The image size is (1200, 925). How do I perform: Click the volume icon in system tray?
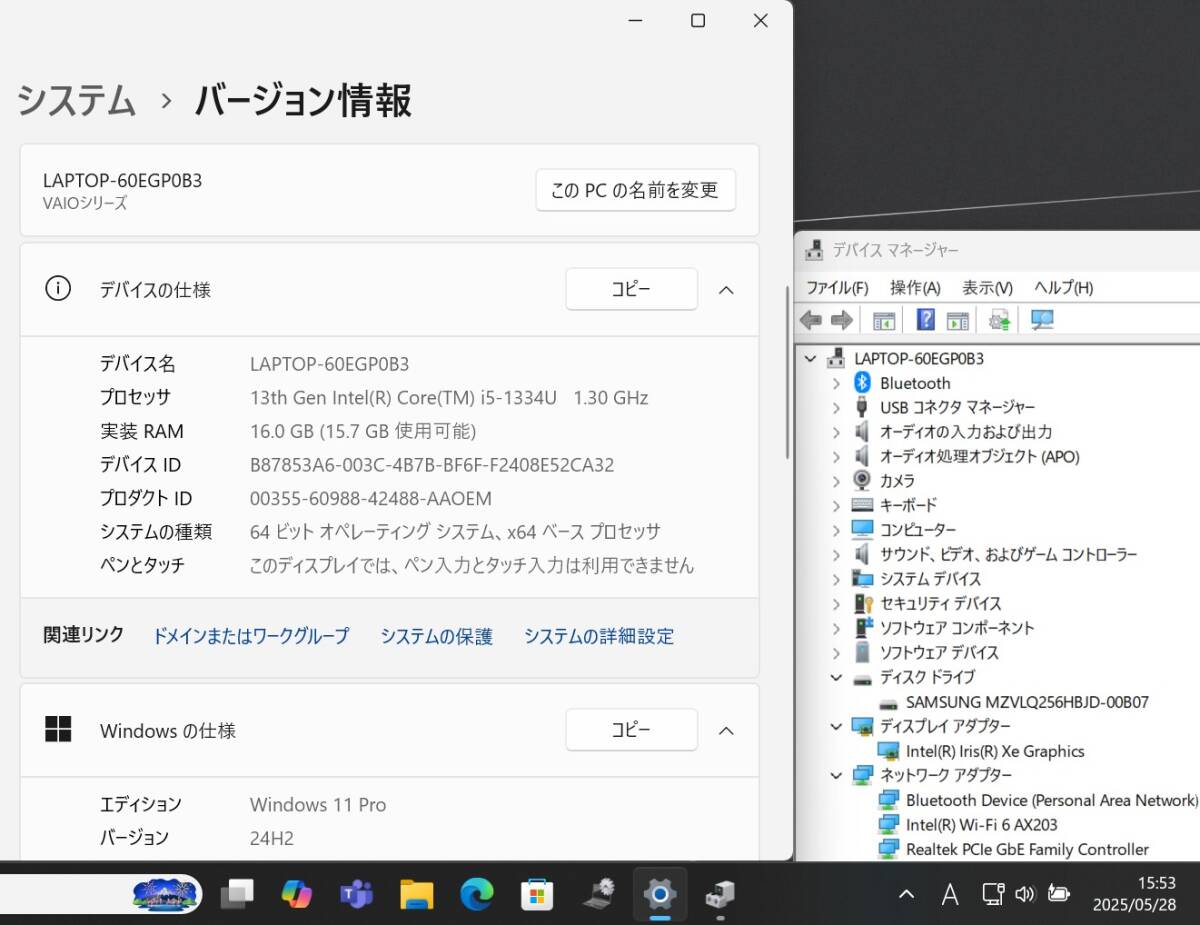1024,894
